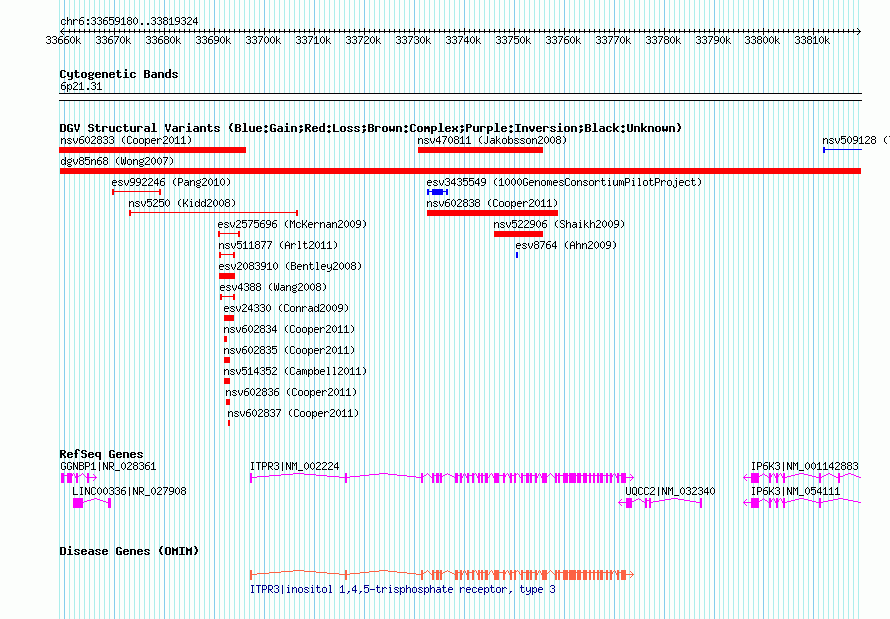Click the small blue esv8764 marker
890x619 pixels.
pos(517,255)
